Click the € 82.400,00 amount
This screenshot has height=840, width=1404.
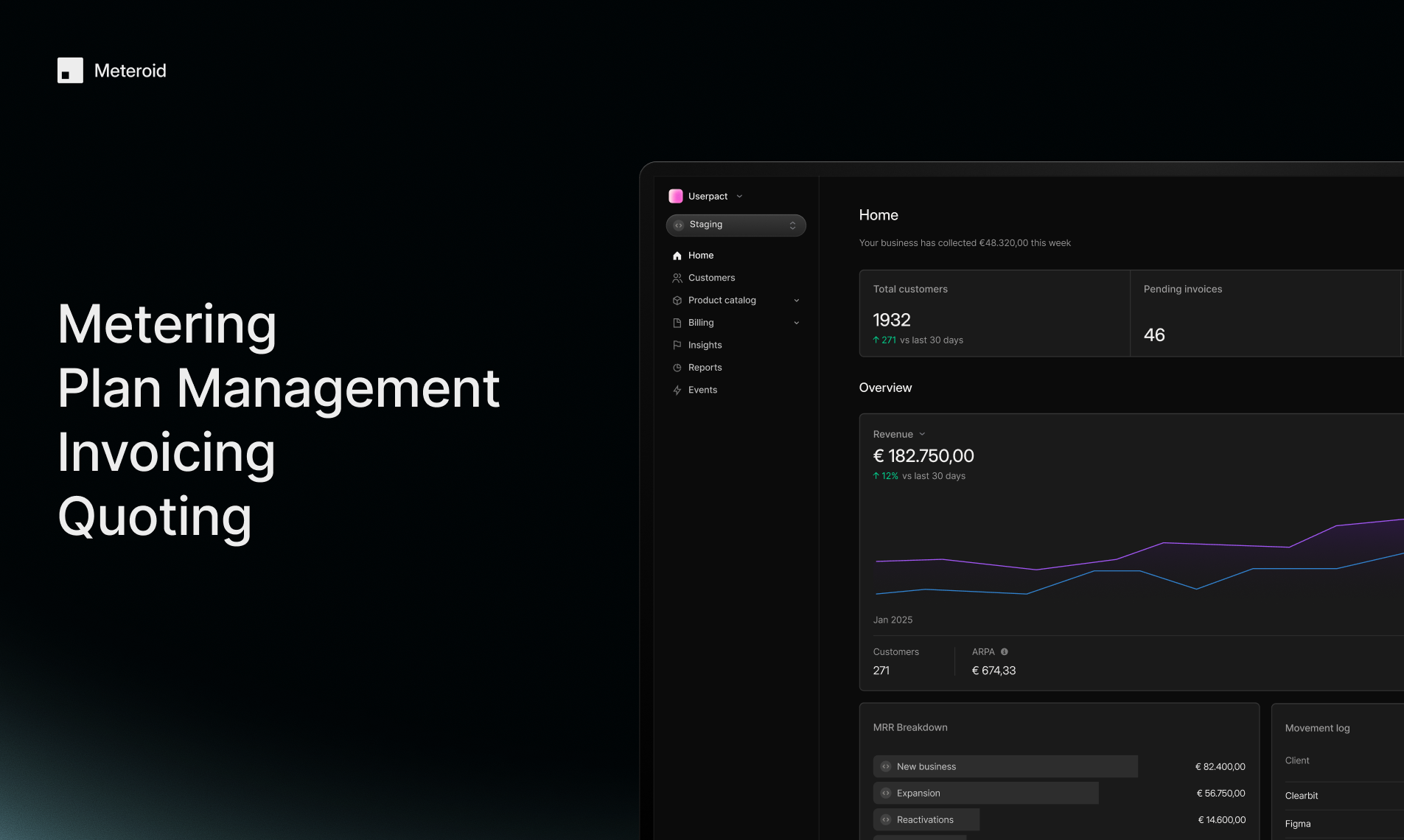1220,766
